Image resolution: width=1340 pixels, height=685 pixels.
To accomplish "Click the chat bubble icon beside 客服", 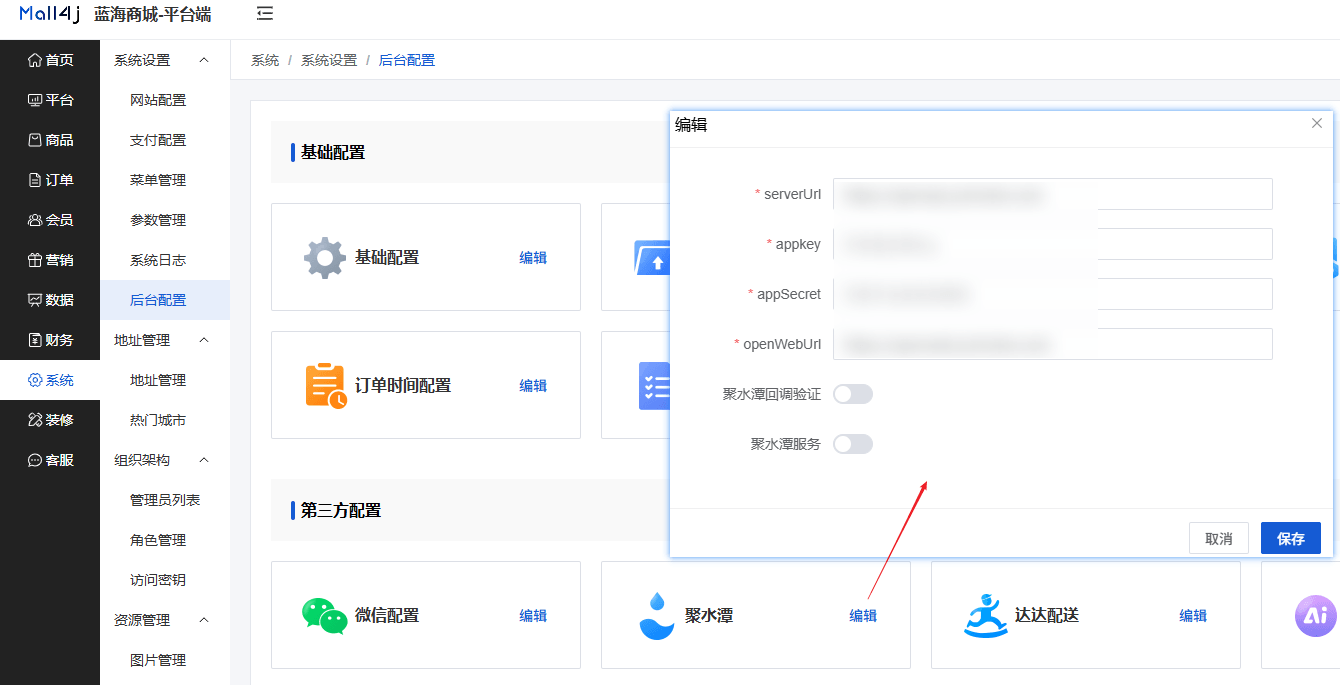I will 35,460.
